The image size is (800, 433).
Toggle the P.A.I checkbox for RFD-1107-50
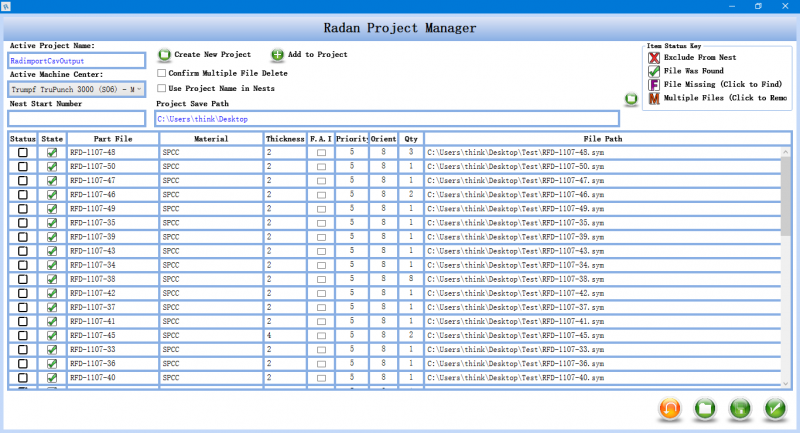[x=321, y=166]
